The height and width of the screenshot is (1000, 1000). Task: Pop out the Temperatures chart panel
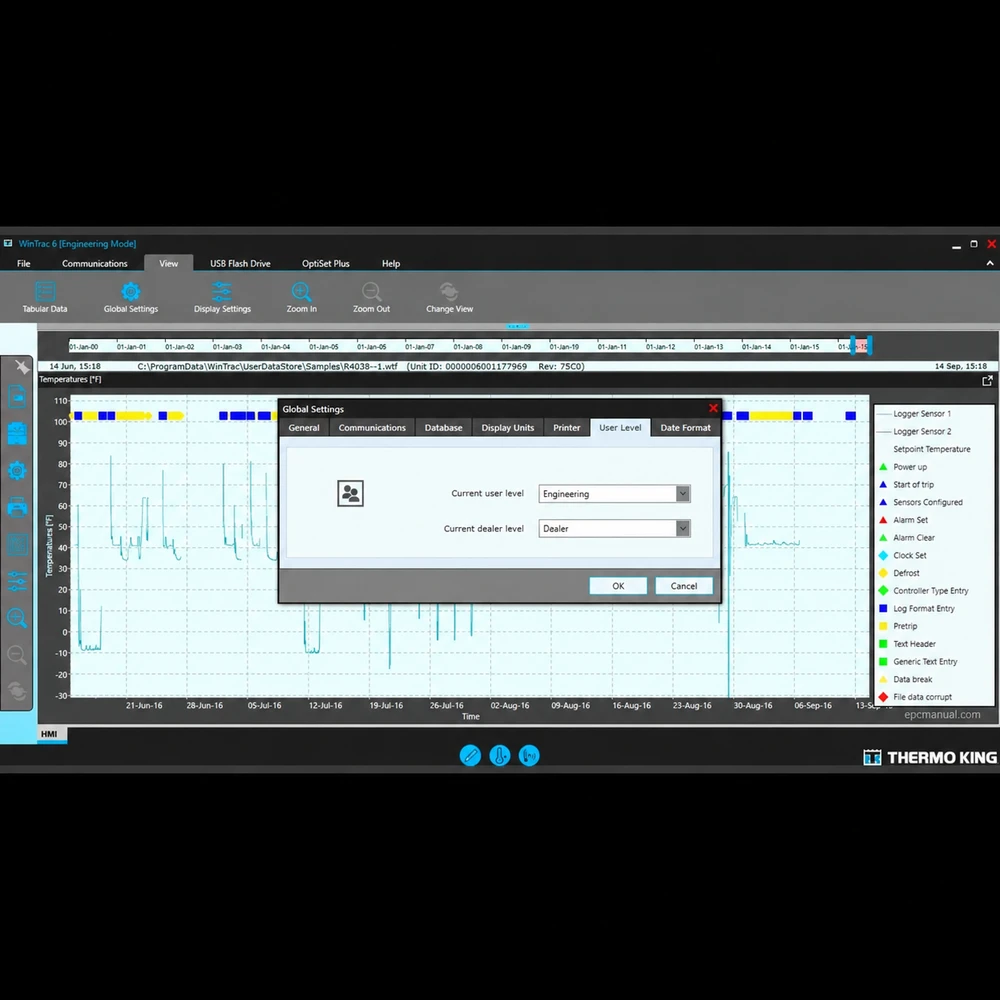(x=987, y=381)
